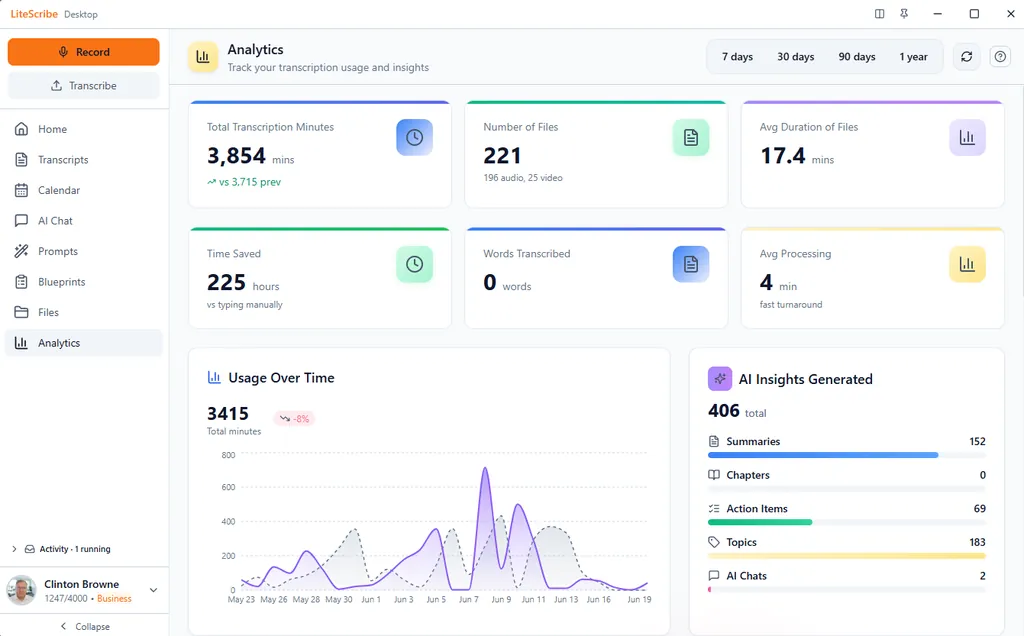
Task: Click the AI Insights Generated sparkle icon
Action: pyautogui.click(x=720, y=379)
